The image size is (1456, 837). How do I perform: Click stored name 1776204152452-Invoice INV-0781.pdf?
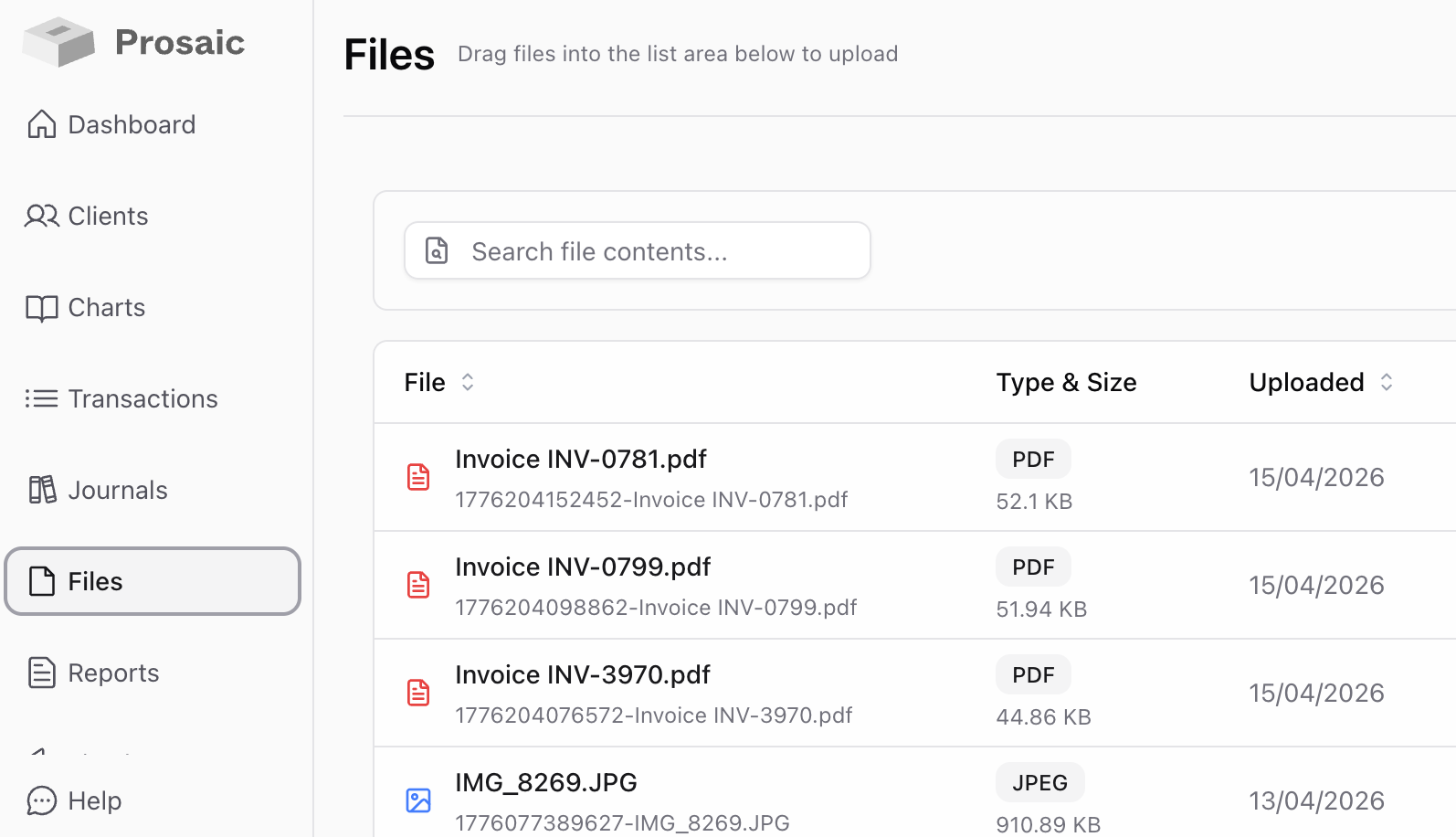click(x=651, y=500)
